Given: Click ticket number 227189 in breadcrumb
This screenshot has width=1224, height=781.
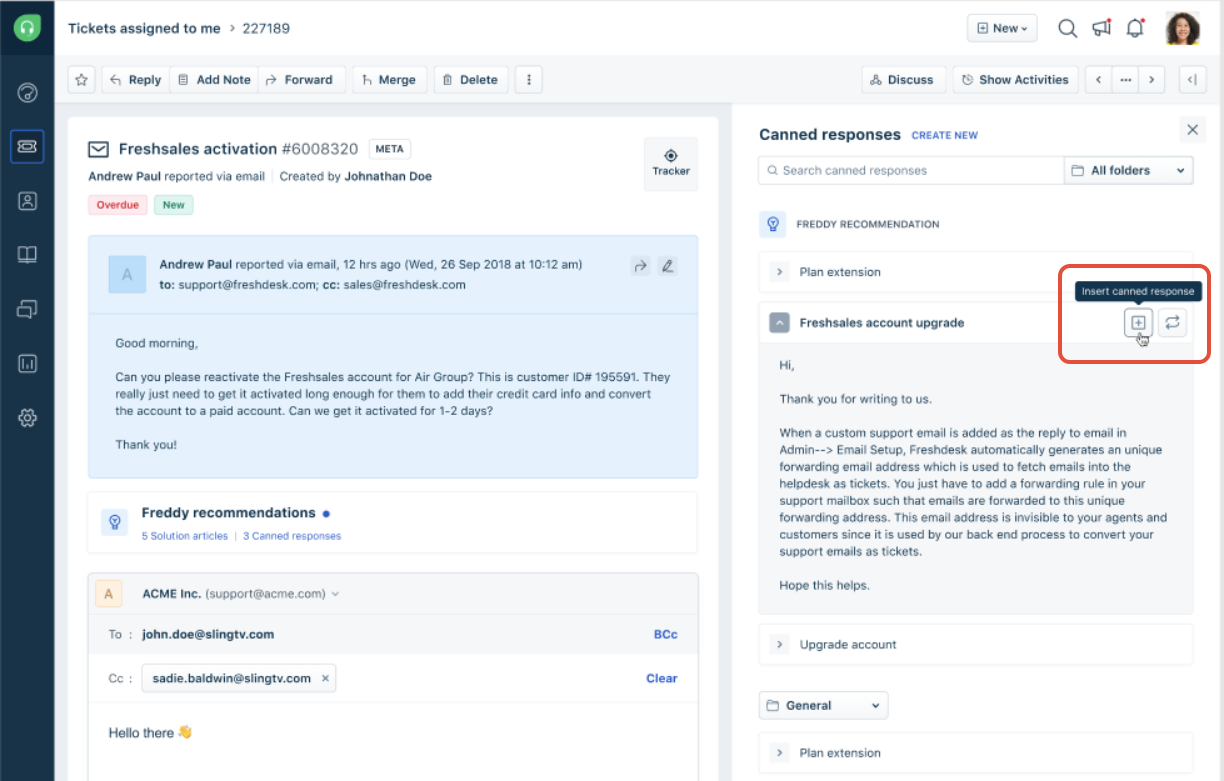Looking at the screenshot, I should click(266, 28).
